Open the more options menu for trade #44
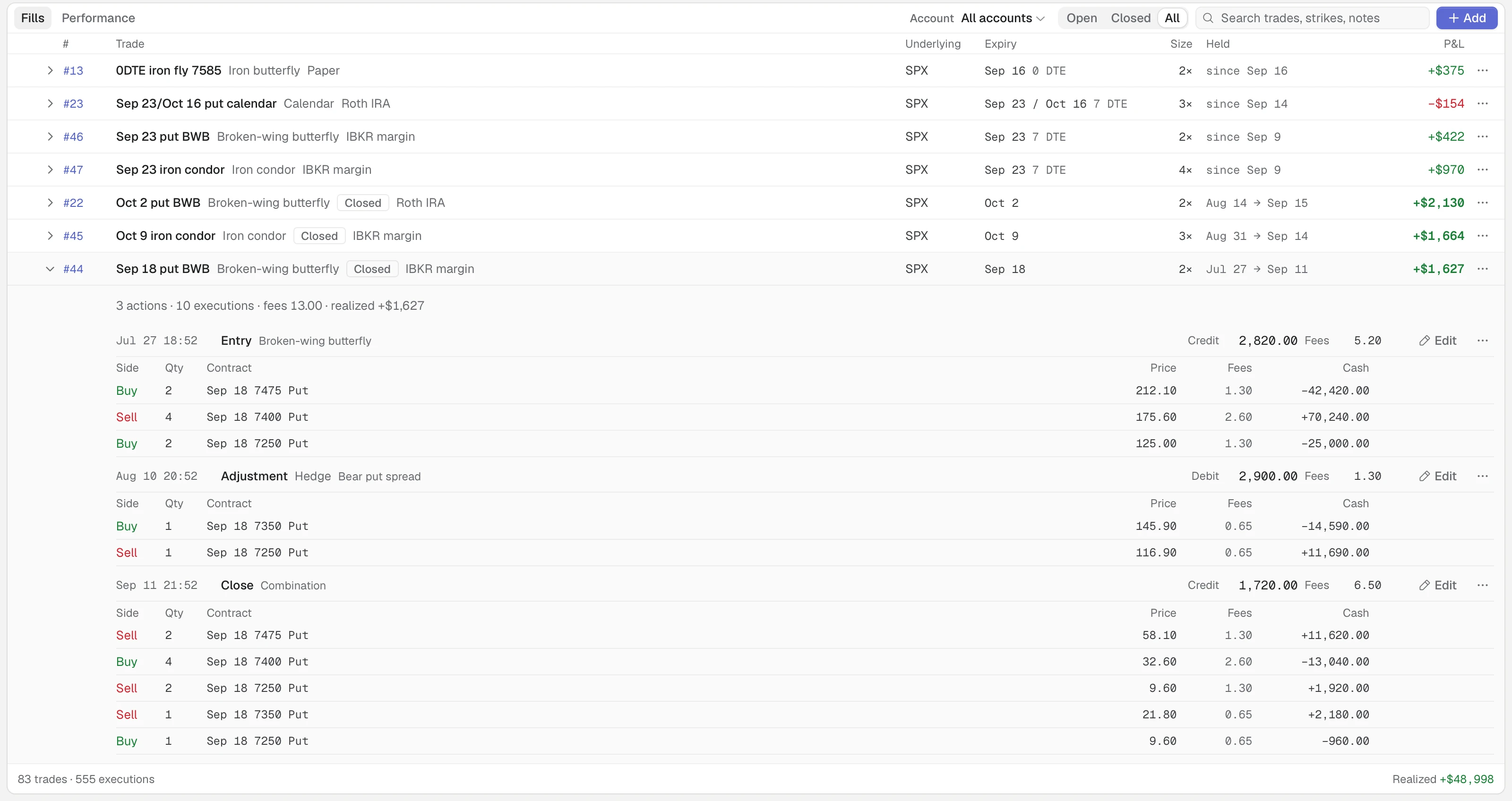 click(1482, 269)
